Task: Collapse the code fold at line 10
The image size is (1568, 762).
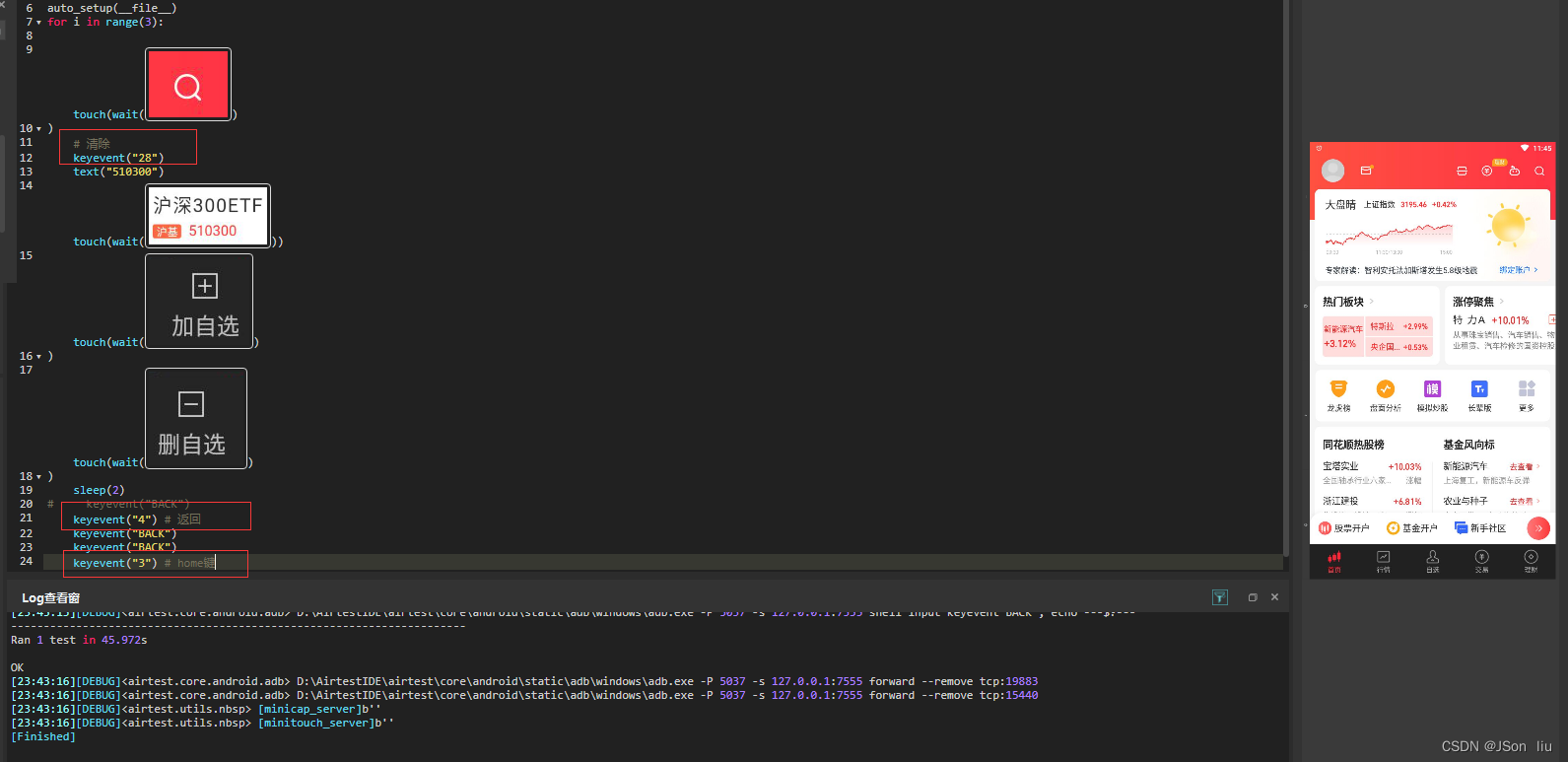Action: click(x=38, y=129)
